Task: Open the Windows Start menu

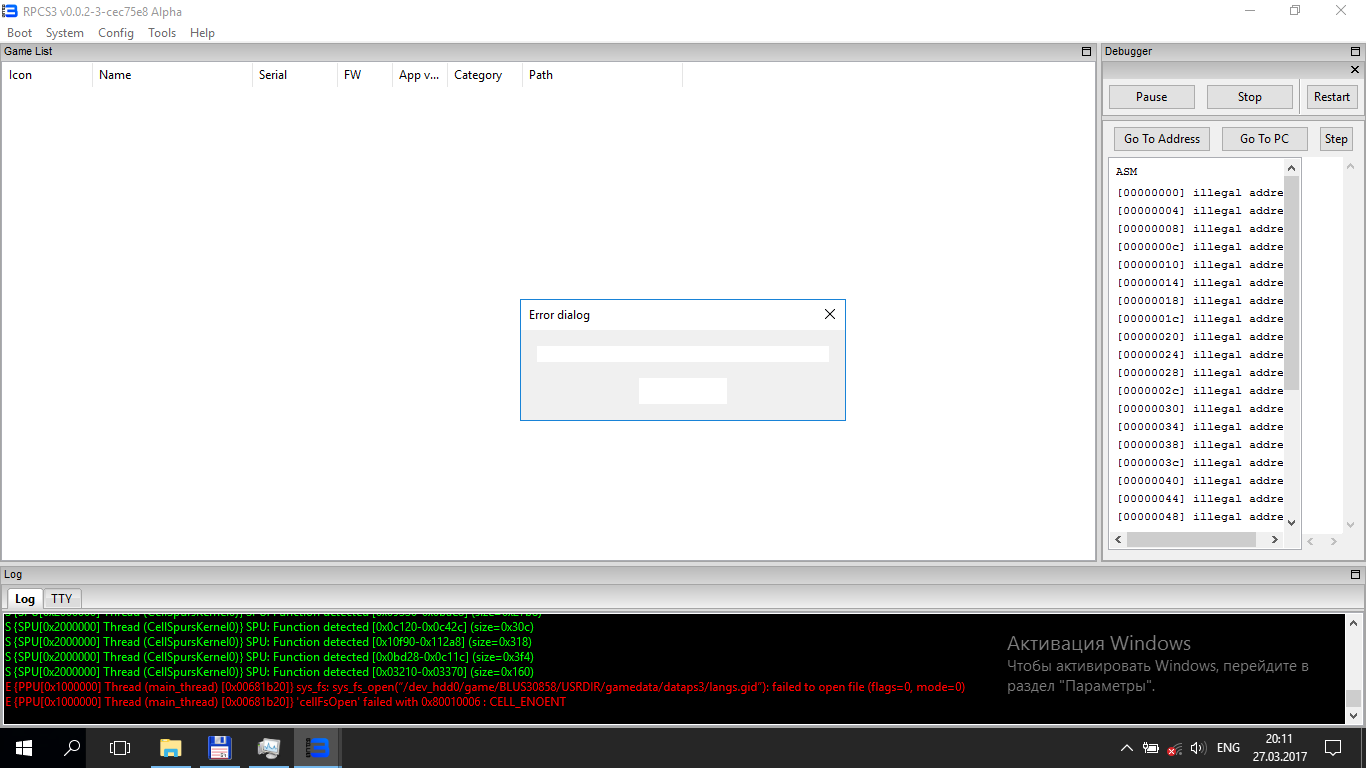Action: [x=24, y=748]
